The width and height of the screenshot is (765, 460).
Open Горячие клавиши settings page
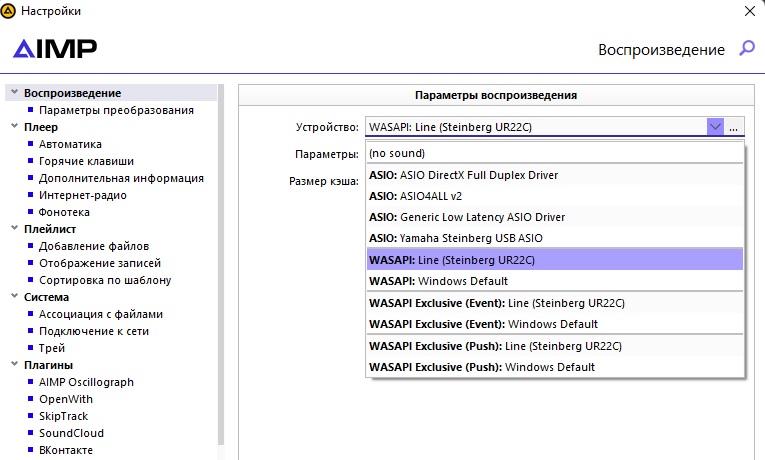click(86, 161)
